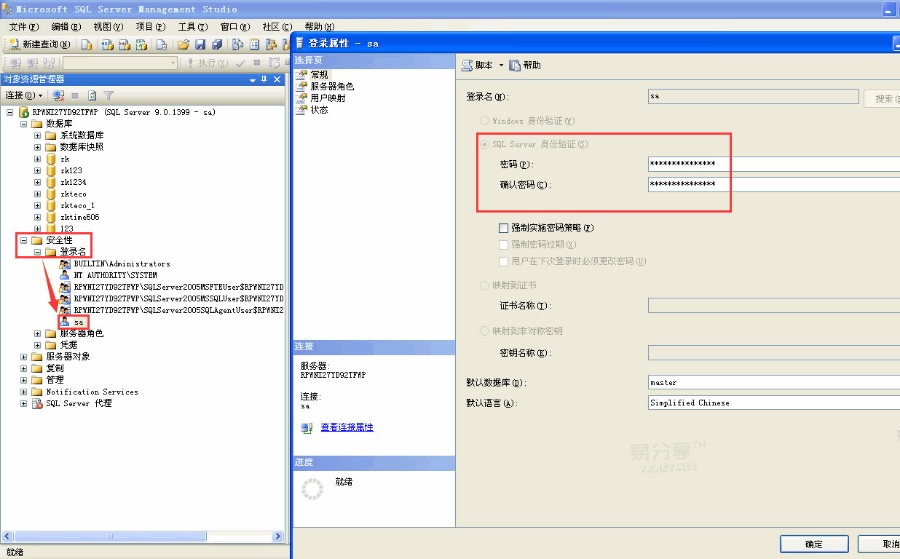Select the 映射到非对称密钥 radio button
The height and width of the screenshot is (559, 900).
(484, 331)
